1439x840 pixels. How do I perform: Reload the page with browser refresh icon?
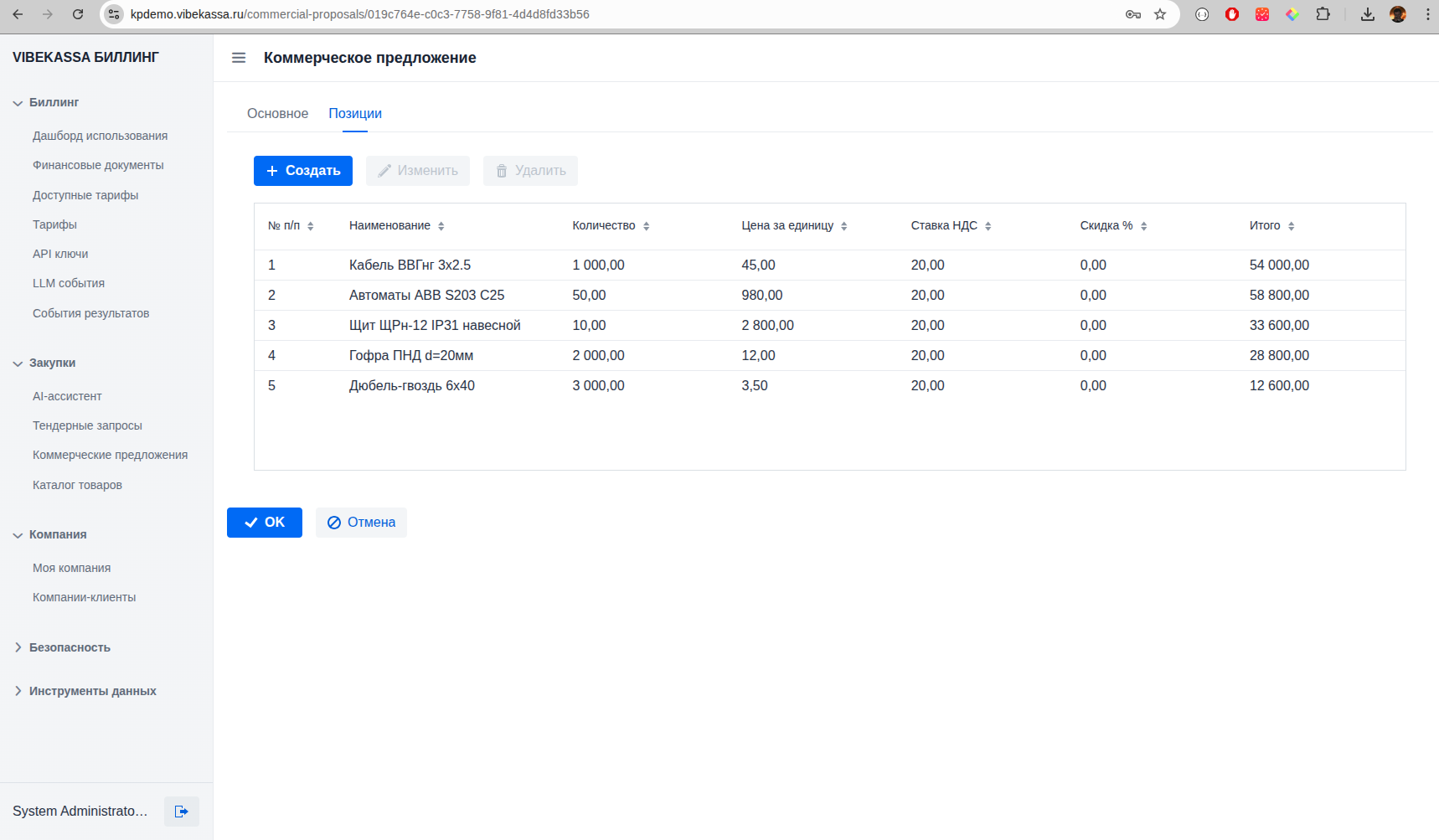(78, 14)
